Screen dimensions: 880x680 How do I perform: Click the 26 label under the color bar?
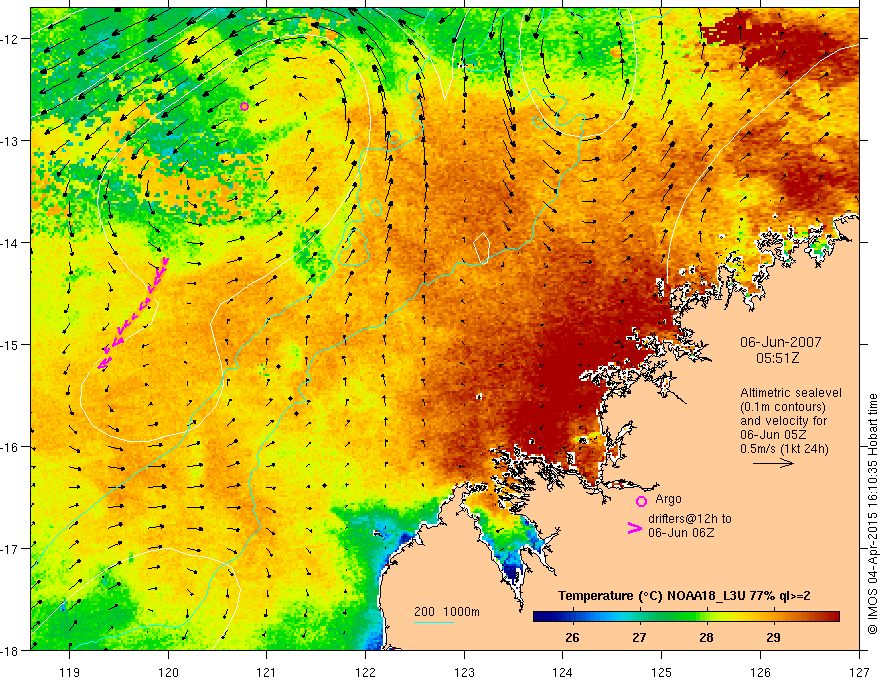572,638
